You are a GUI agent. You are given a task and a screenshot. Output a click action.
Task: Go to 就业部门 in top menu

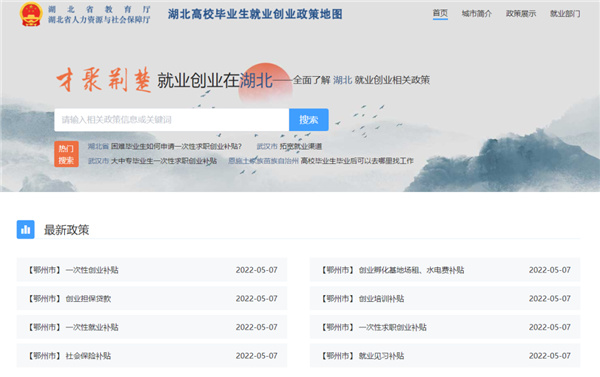565,13
